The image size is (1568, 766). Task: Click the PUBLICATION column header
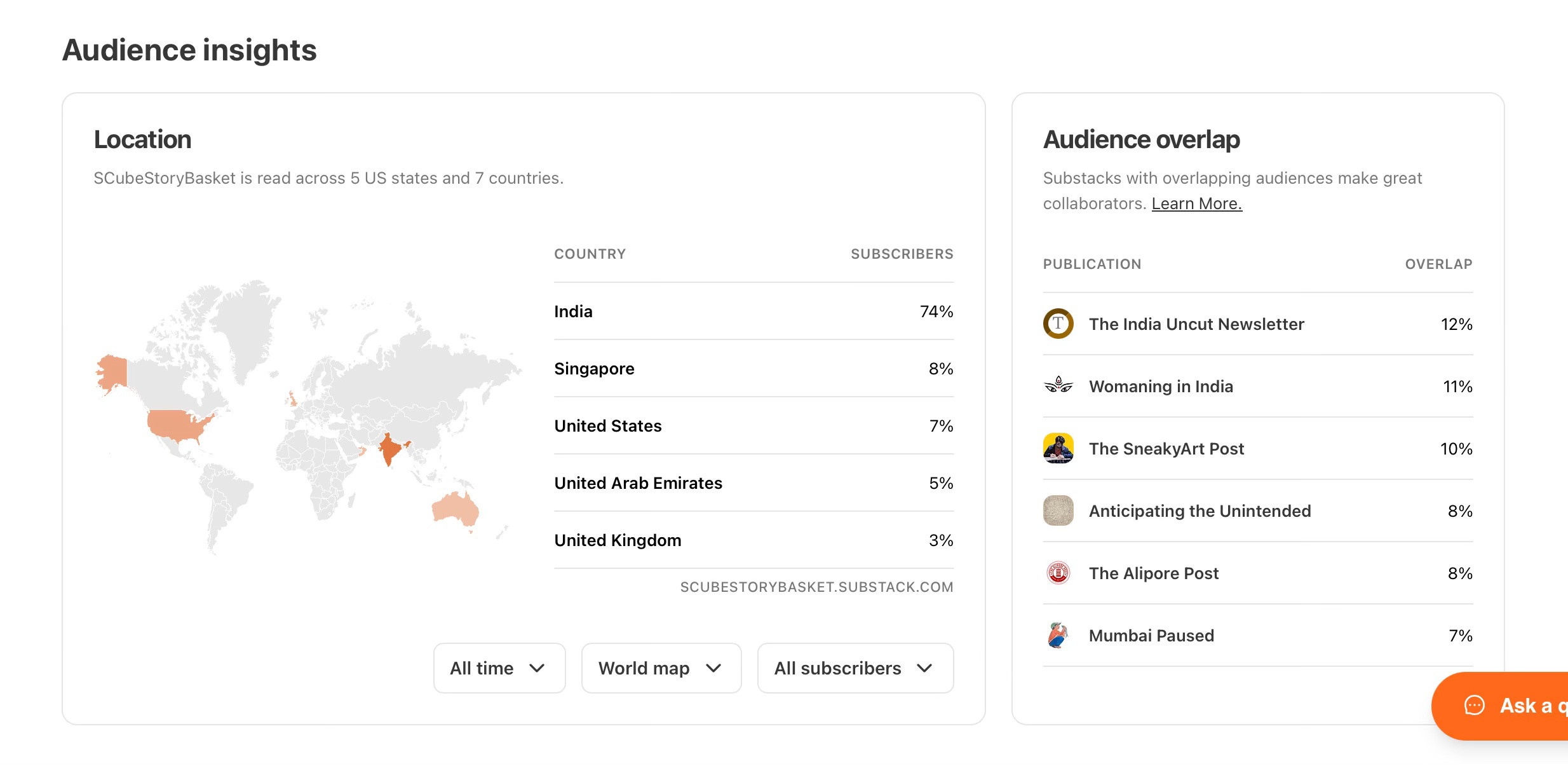(1092, 264)
